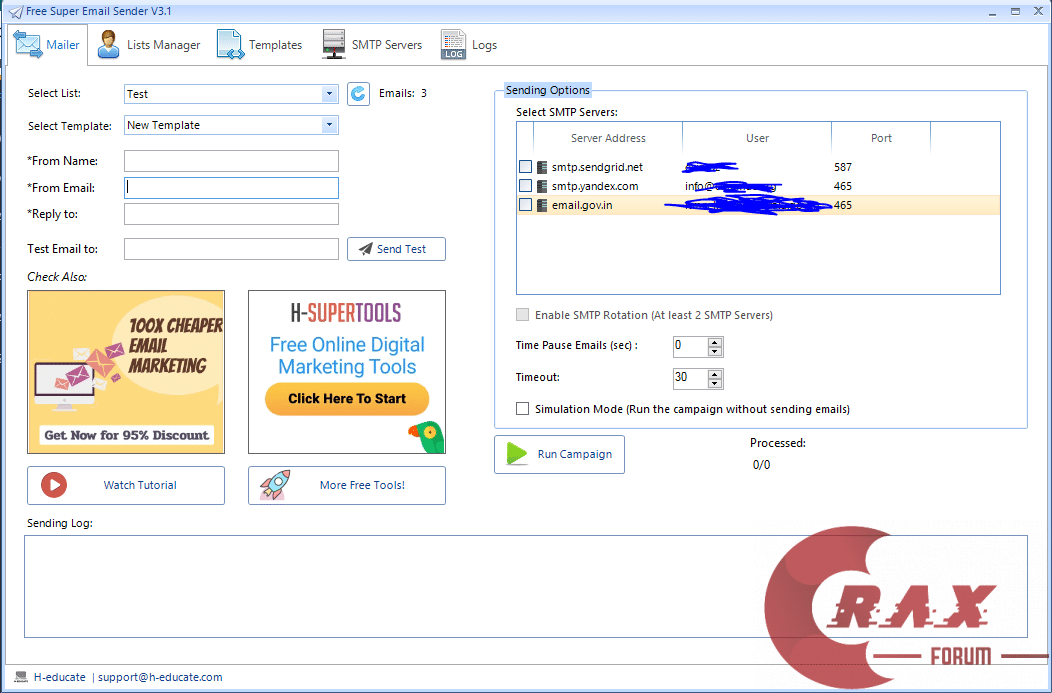The width and height of the screenshot is (1052, 693).
Task: Click into the From Email field
Action: [x=231, y=188]
